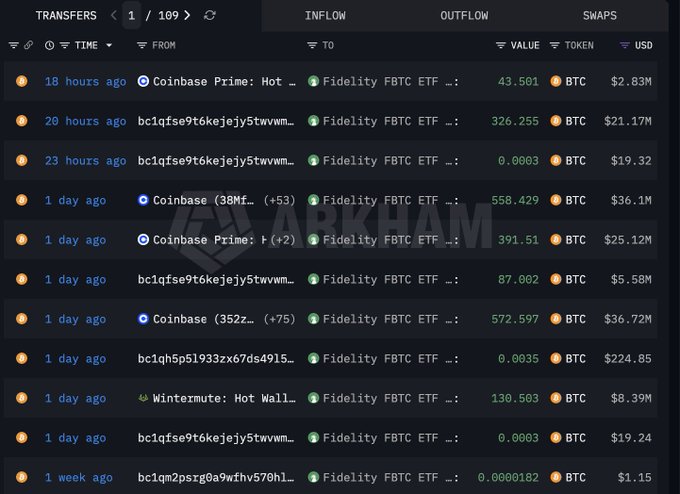Expand the (+2) additional senders
Image resolution: width=680 pixels, height=494 pixels.
pyautogui.click(x=283, y=240)
